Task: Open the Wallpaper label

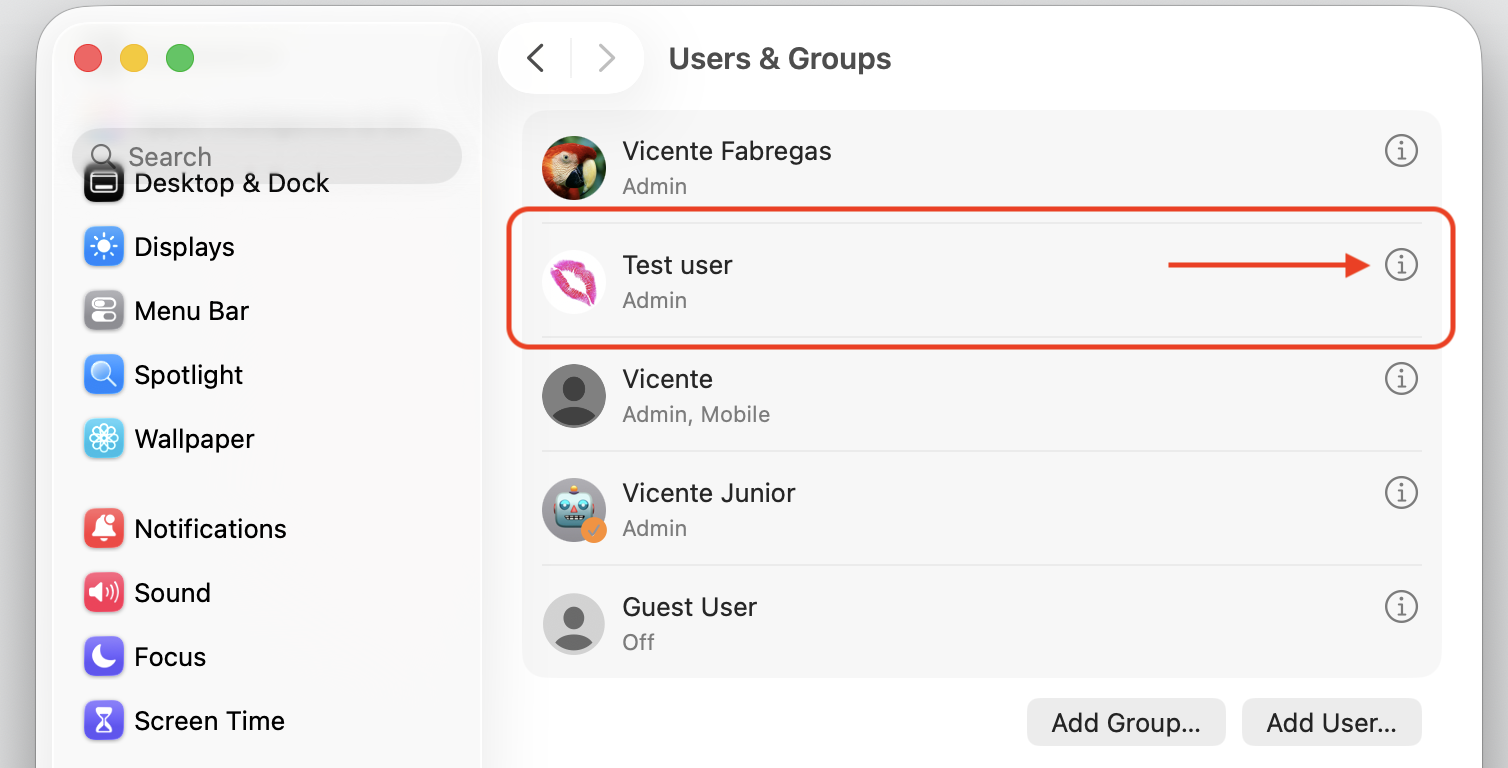Action: pyautogui.click(x=195, y=439)
